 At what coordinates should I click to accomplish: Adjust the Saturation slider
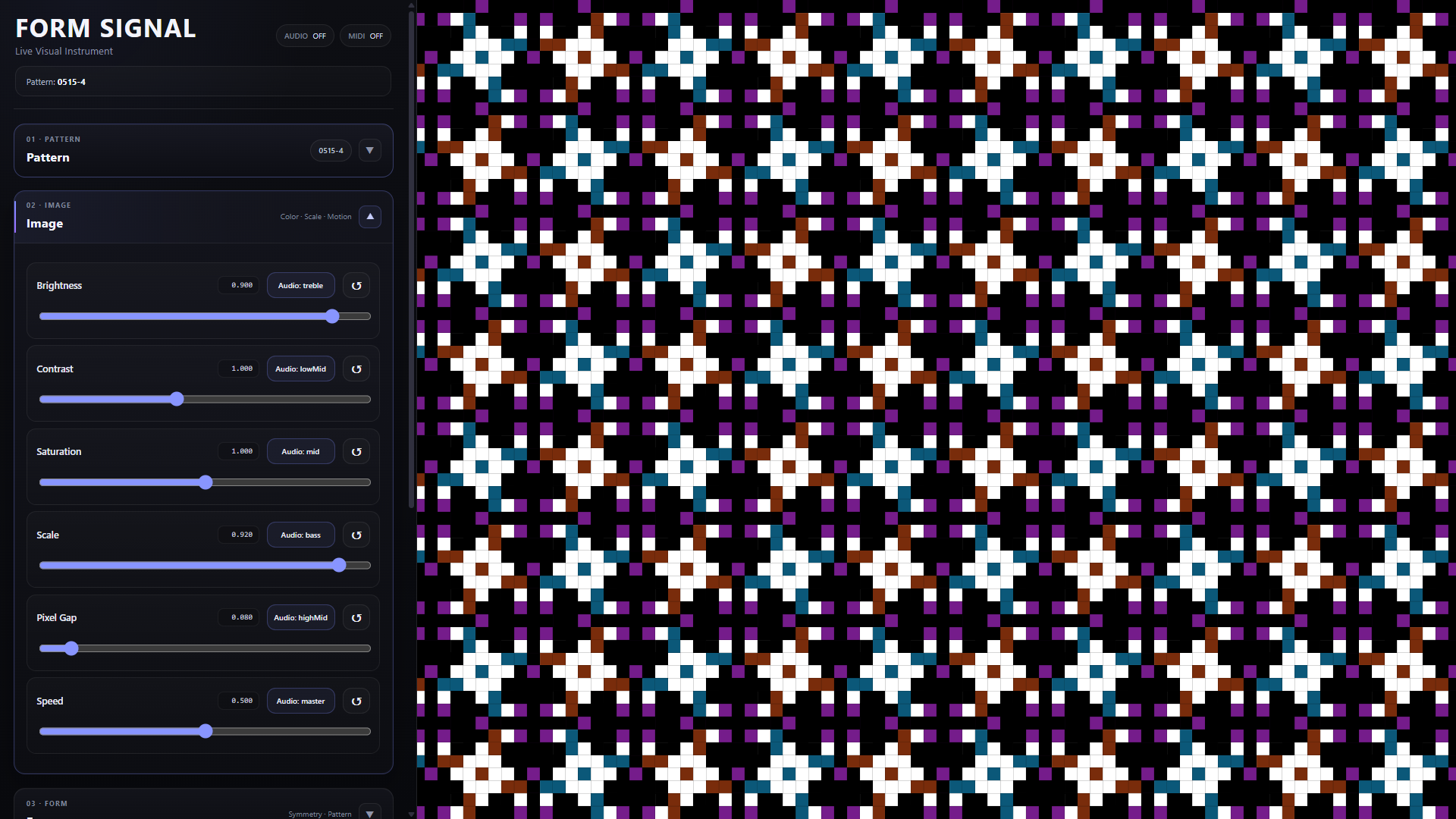(205, 482)
